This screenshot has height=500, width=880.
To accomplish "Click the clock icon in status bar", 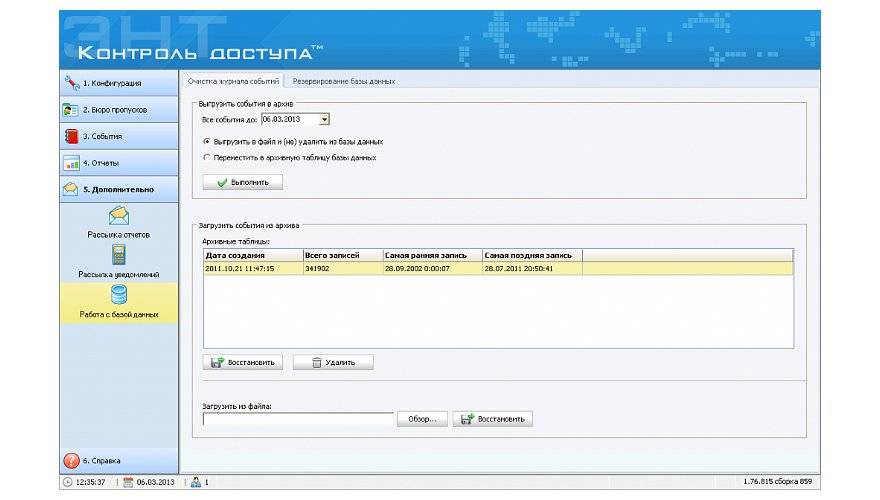I will click(x=68, y=482).
